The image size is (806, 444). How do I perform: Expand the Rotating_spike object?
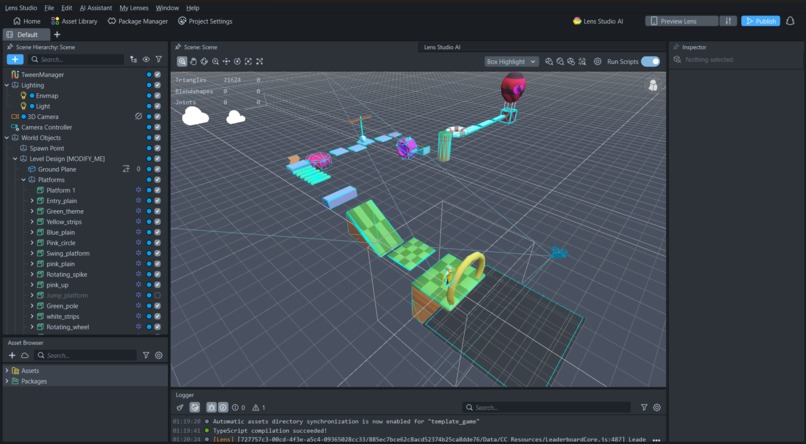[32, 274]
